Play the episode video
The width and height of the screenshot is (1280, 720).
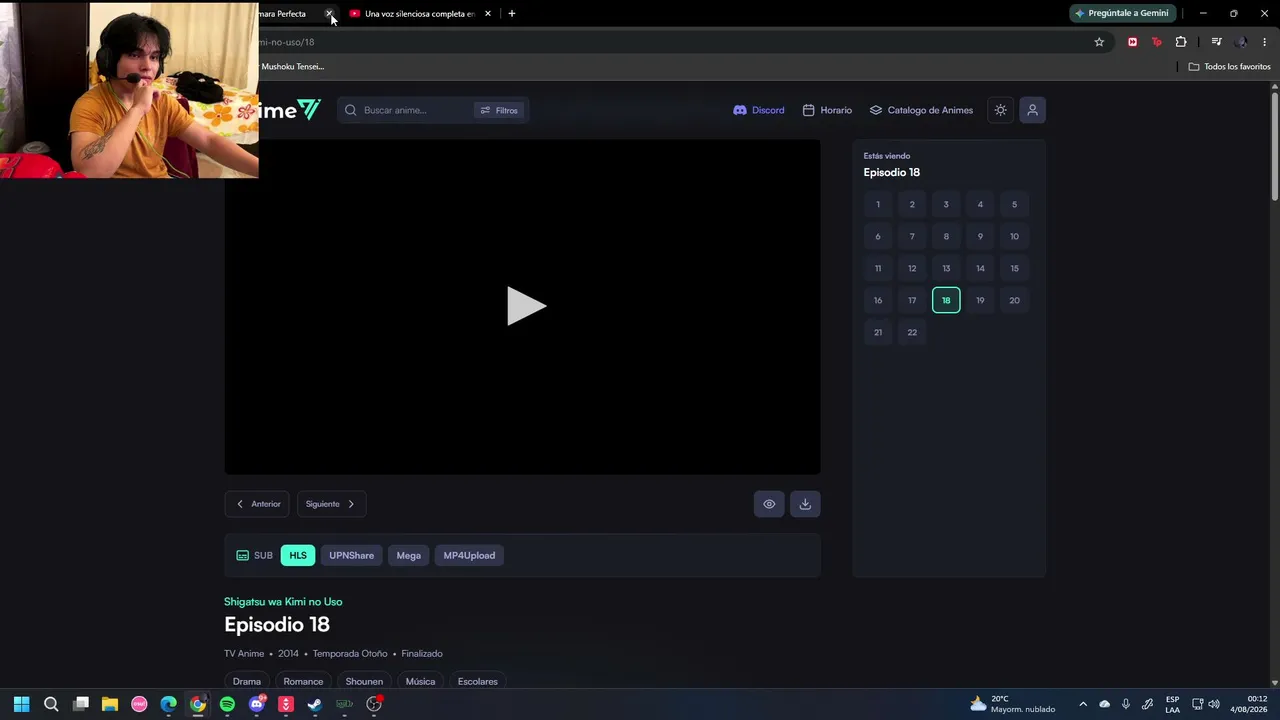tap(526, 306)
